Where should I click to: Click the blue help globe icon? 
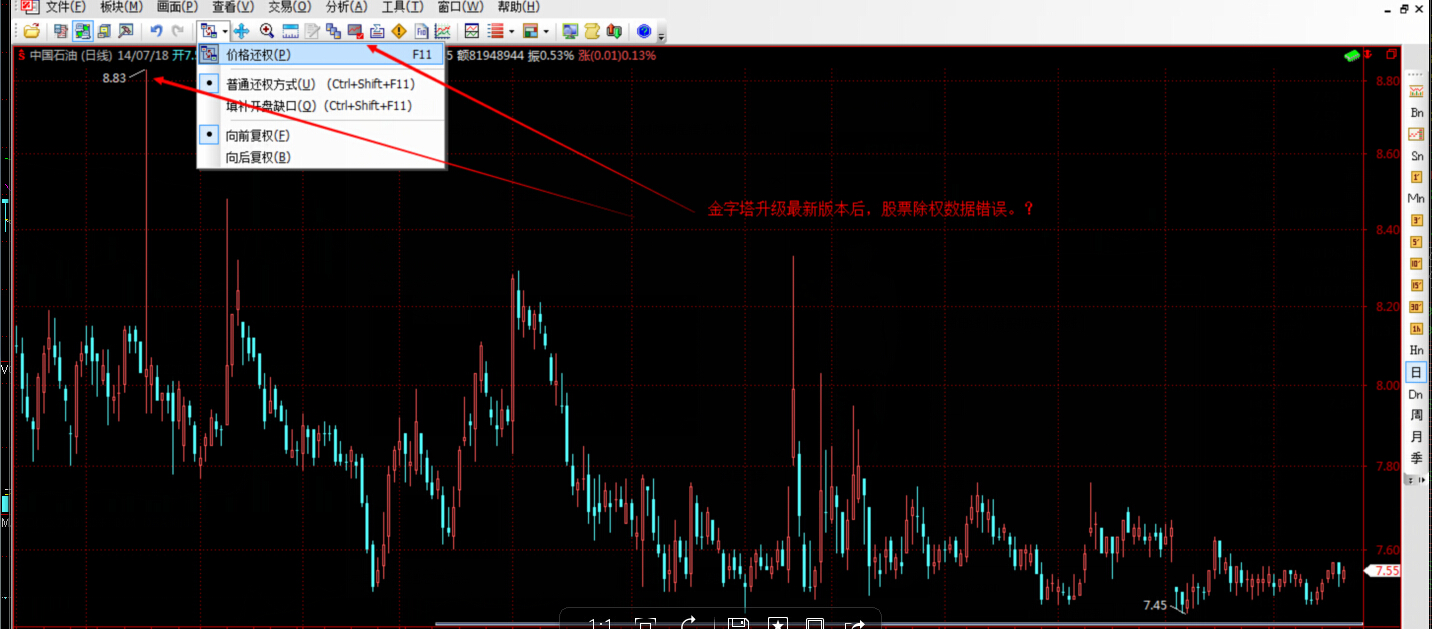[644, 31]
